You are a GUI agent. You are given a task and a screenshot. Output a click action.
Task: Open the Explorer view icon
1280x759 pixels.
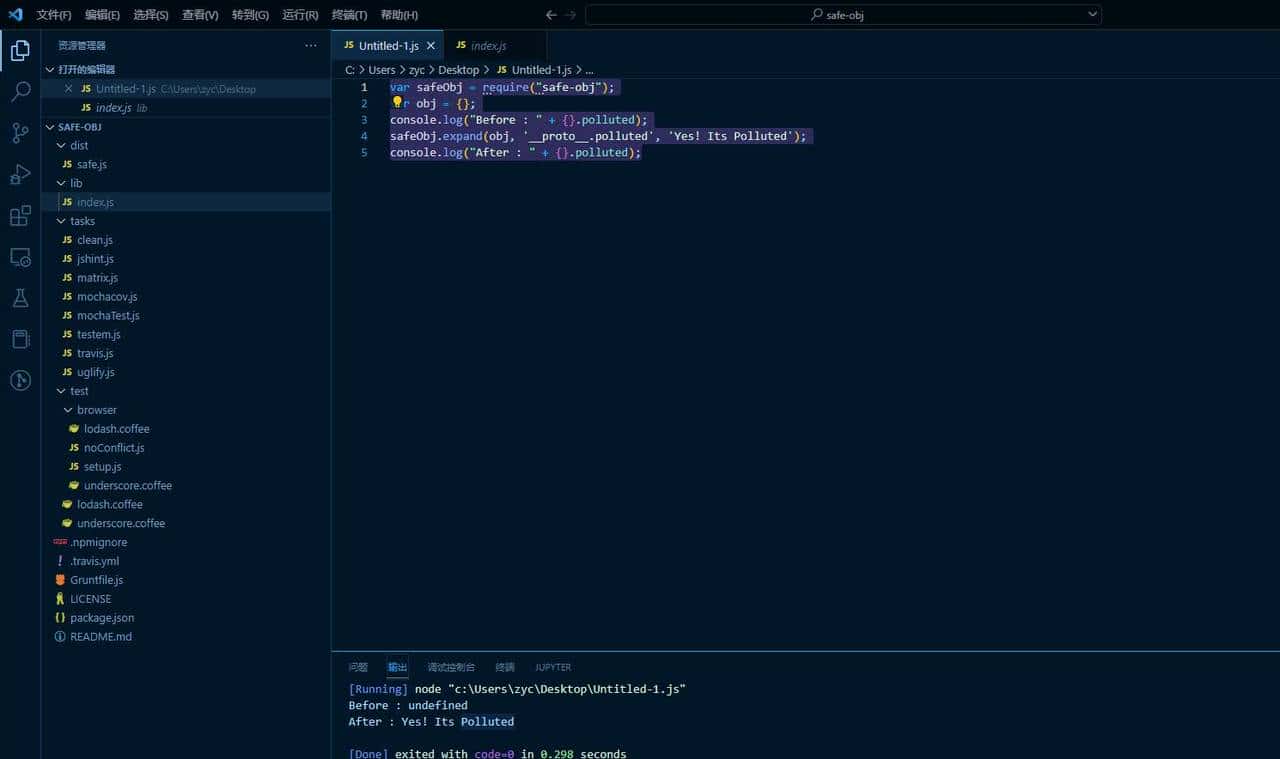coord(20,50)
